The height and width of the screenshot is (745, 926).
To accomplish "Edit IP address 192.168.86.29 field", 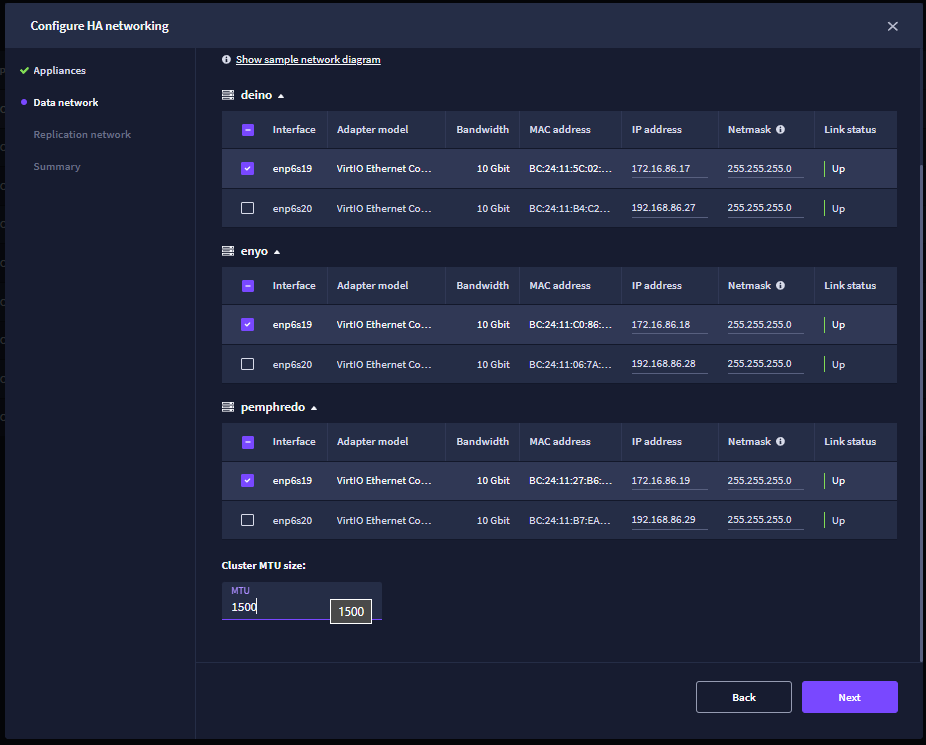I will [669, 520].
